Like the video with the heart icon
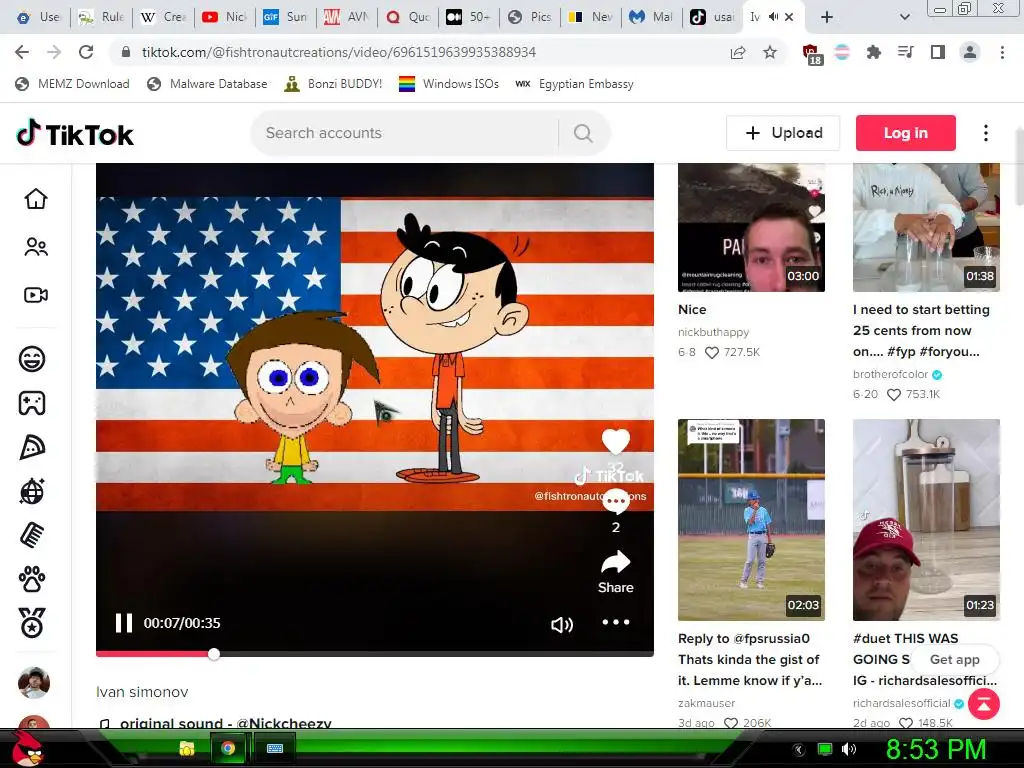Viewport: 1024px width, 768px height. tap(616, 441)
